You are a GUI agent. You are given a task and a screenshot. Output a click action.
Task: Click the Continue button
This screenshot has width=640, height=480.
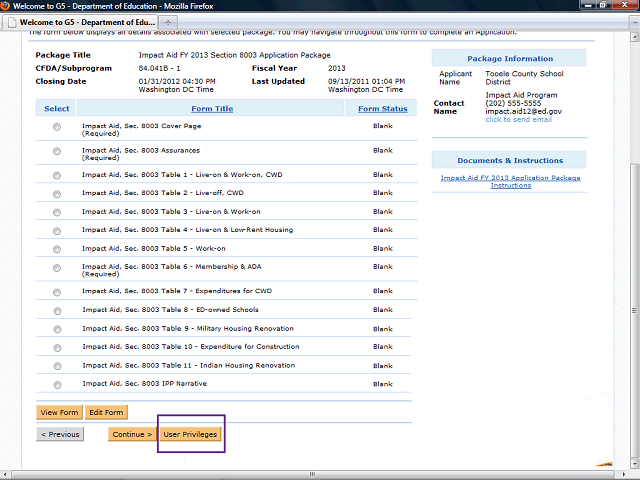tap(132, 434)
